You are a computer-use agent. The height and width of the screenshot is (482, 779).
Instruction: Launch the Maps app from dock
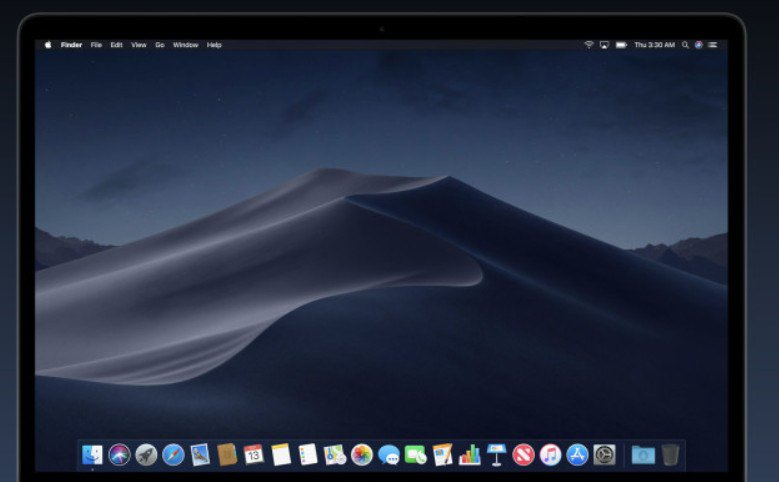click(x=335, y=455)
